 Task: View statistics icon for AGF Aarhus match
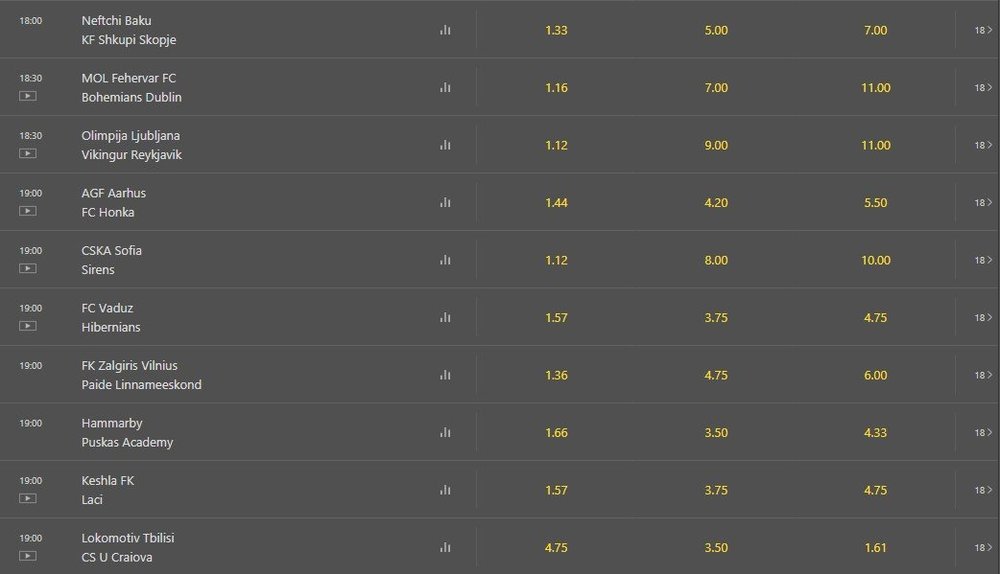(445, 202)
